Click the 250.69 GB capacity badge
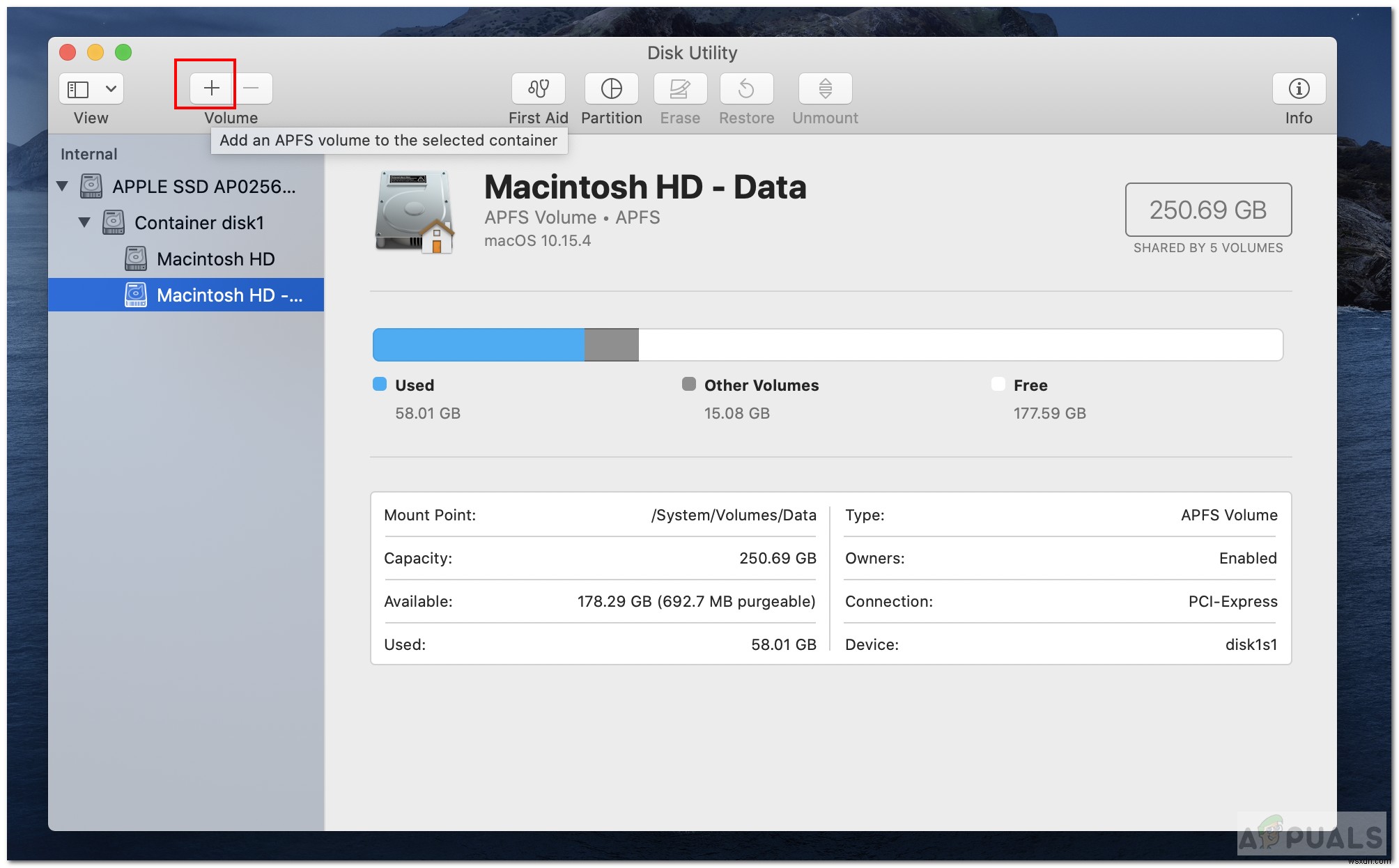Viewport: 1399px width, 868px height. pyautogui.click(x=1208, y=210)
